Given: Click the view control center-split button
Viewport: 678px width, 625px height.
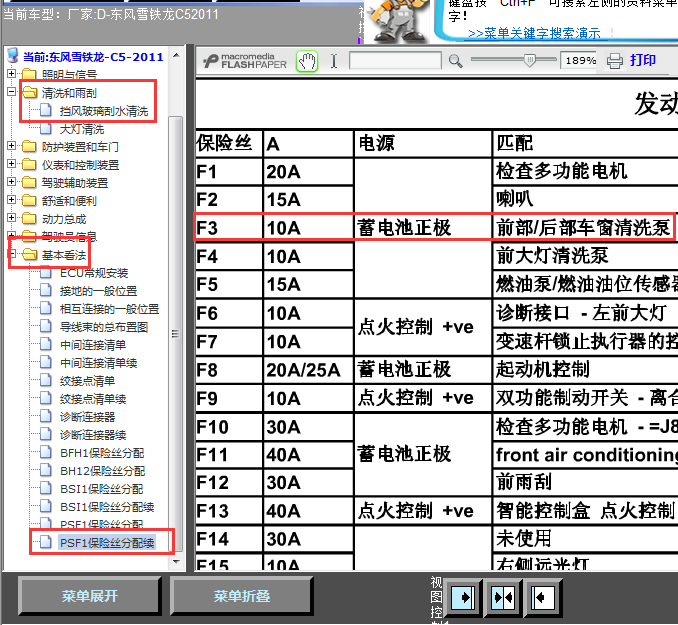Looking at the screenshot, I should (x=502, y=597).
